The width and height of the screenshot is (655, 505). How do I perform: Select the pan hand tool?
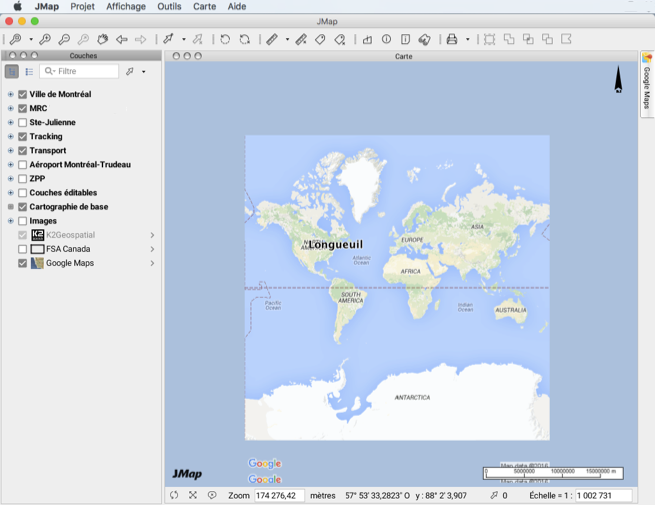(102, 39)
